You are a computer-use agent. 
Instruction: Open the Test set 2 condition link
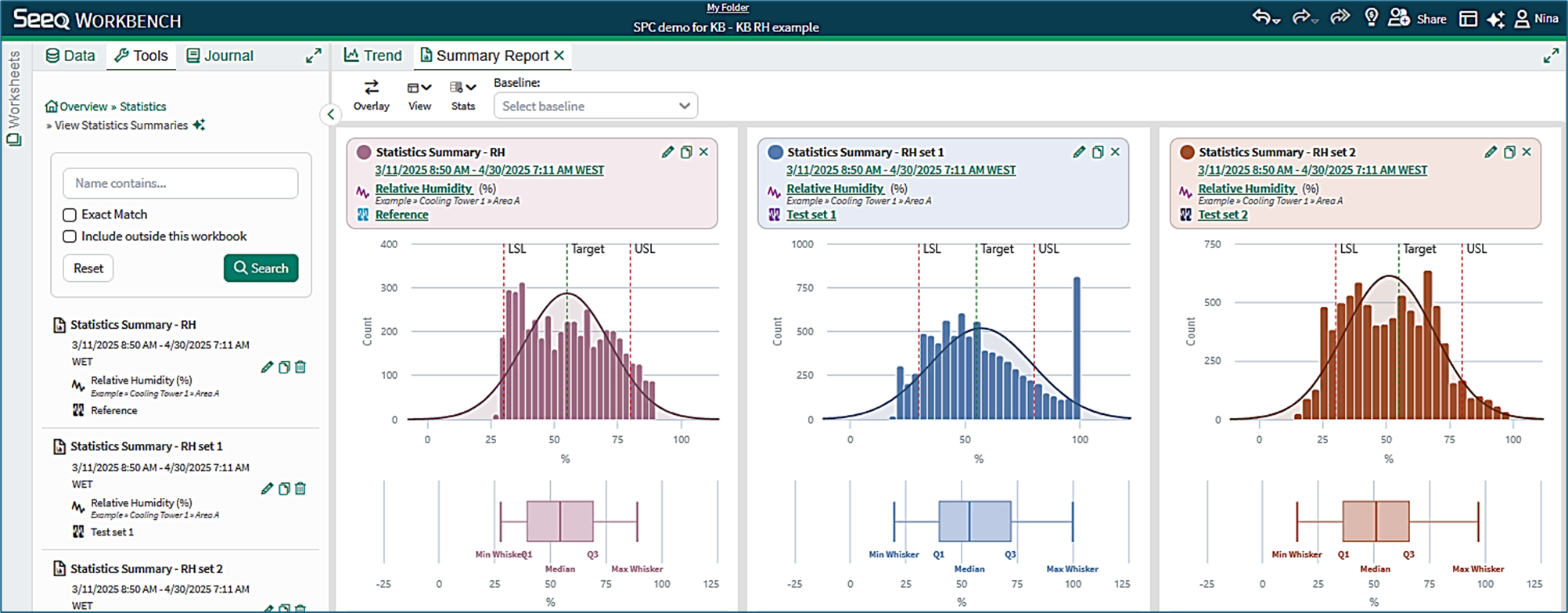tap(1223, 215)
